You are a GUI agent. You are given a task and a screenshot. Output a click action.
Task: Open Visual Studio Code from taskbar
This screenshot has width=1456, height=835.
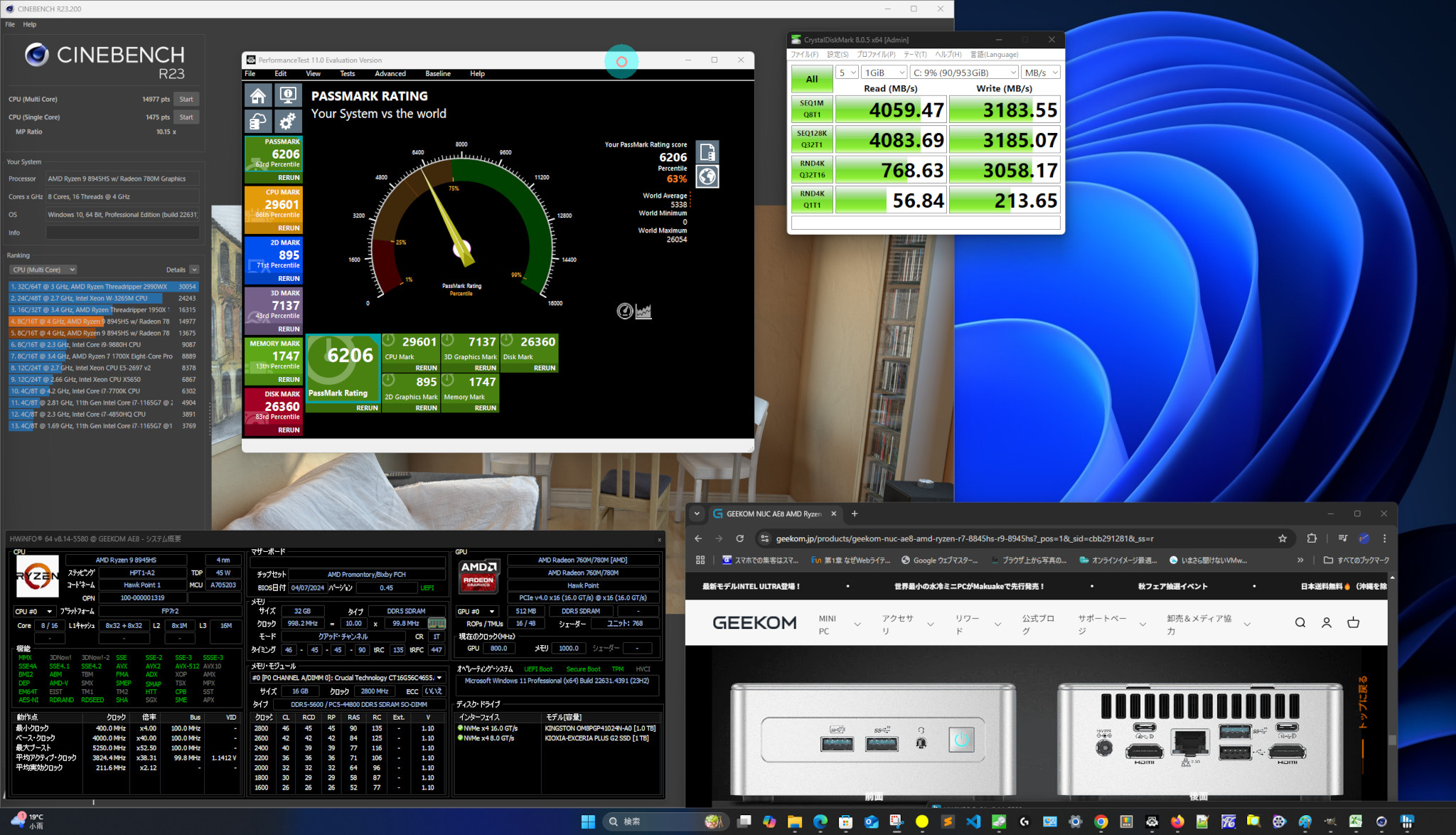coord(973,821)
